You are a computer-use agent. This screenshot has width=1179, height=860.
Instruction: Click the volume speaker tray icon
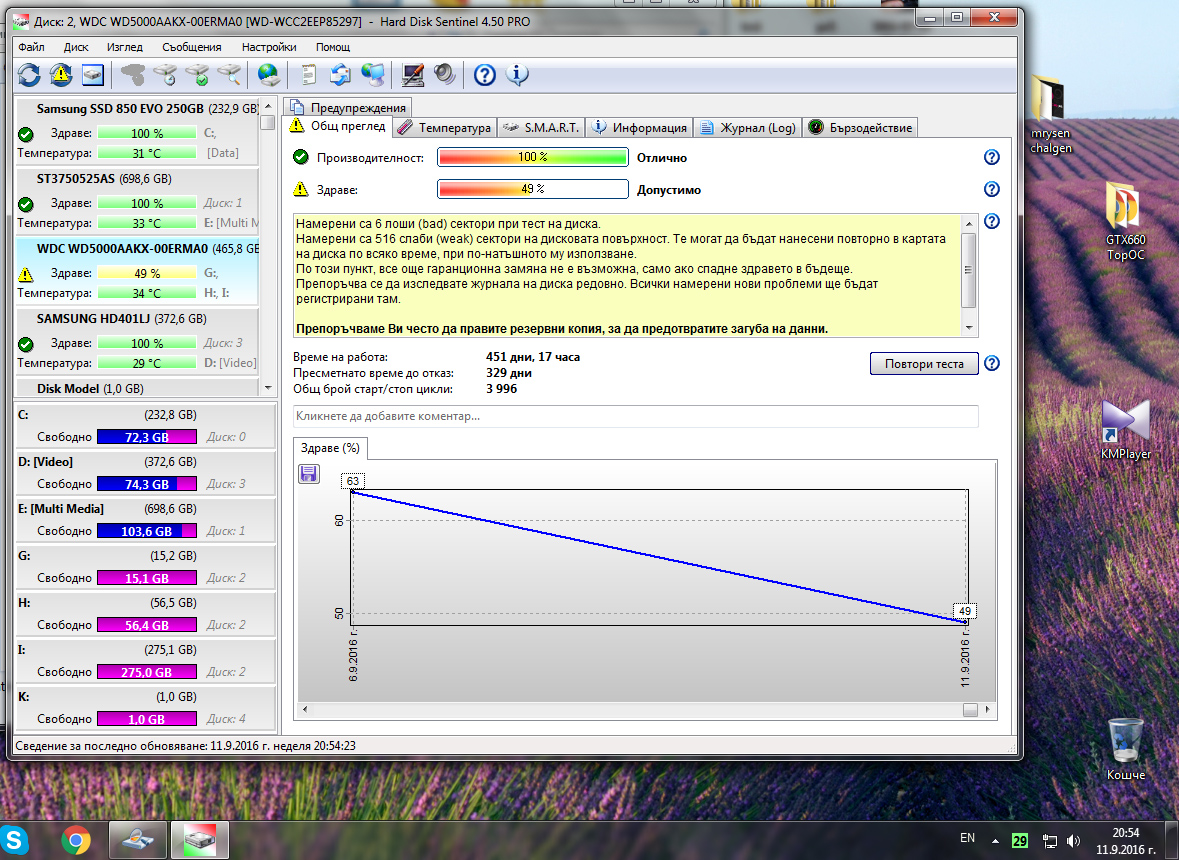[x=1073, y=840]
